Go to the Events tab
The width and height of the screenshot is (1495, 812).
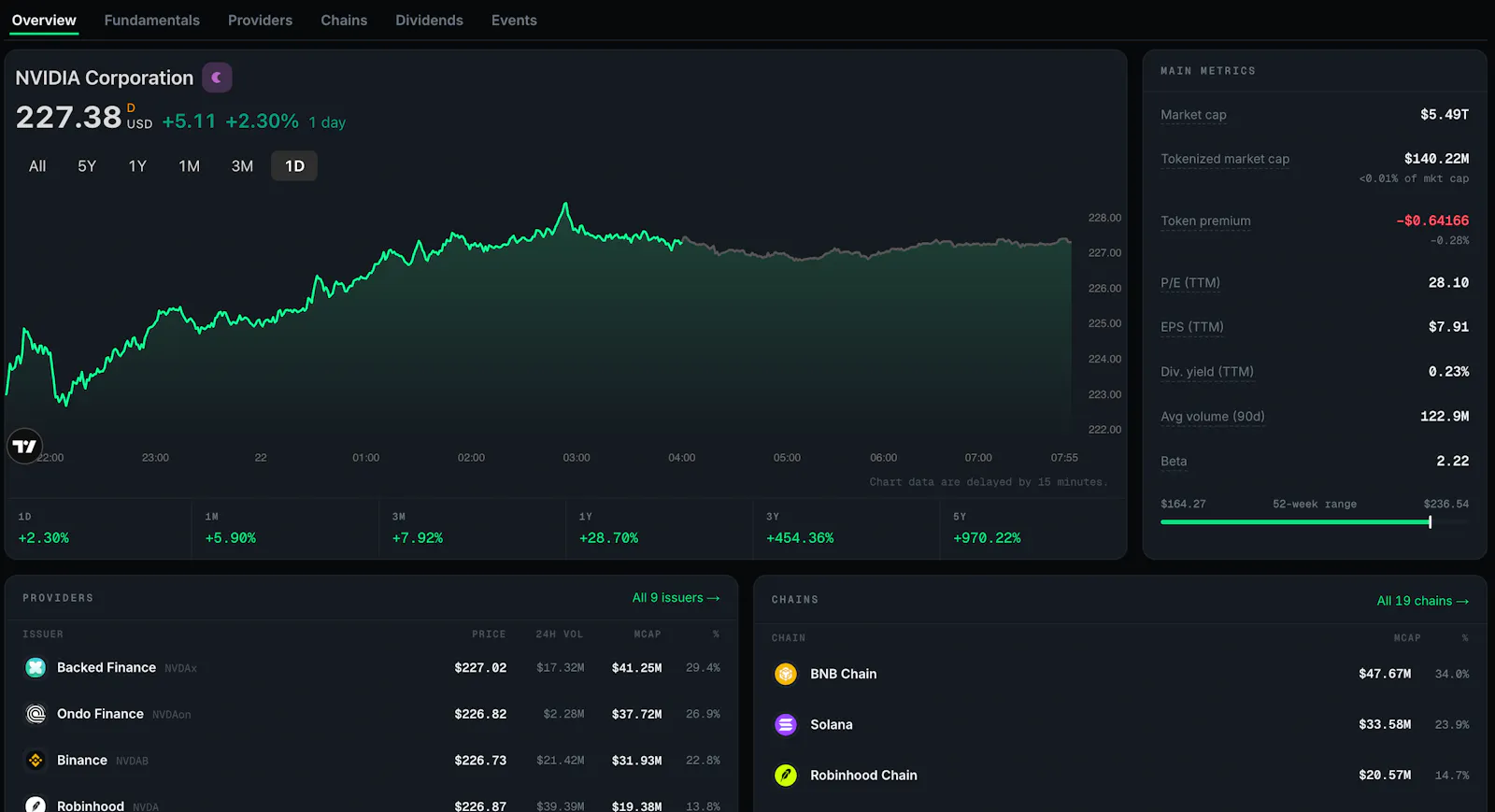pos(514,21)
